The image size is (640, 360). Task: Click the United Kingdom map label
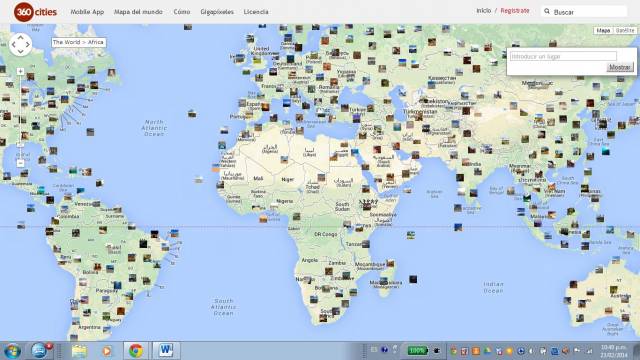click(x=261, y=51)
